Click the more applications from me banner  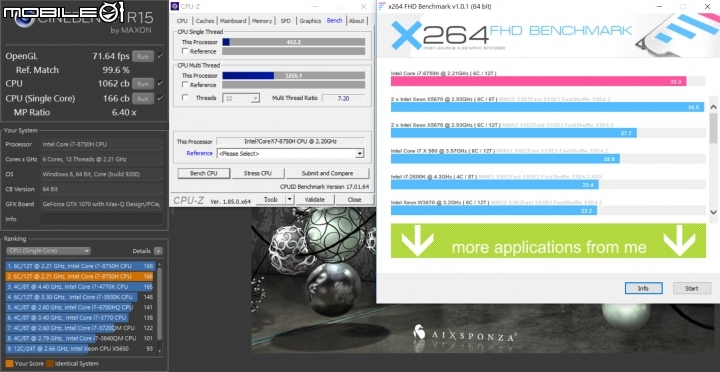coord(548,241)
